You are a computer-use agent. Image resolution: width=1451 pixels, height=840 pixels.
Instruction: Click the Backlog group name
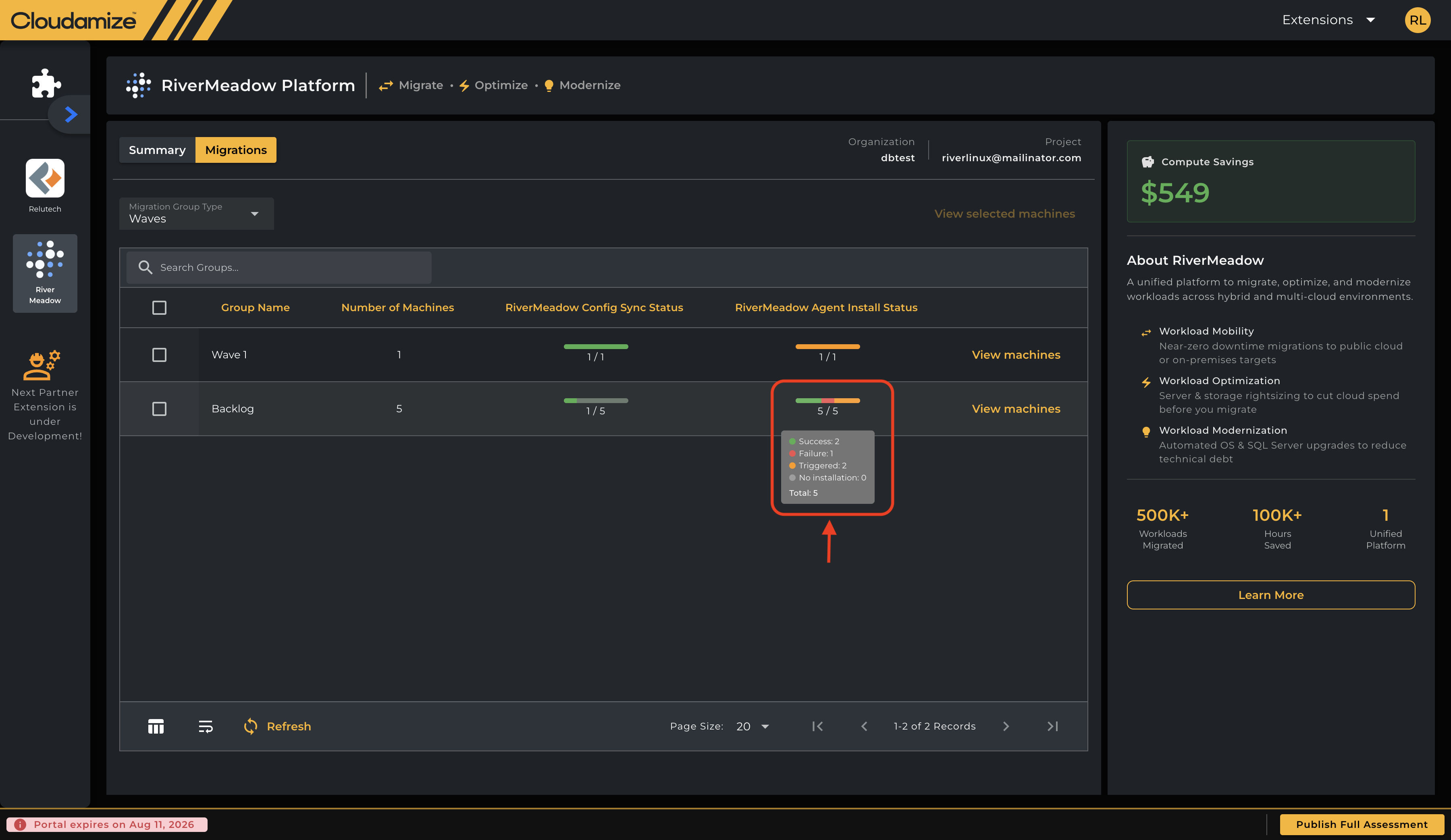tap(233, 409)
